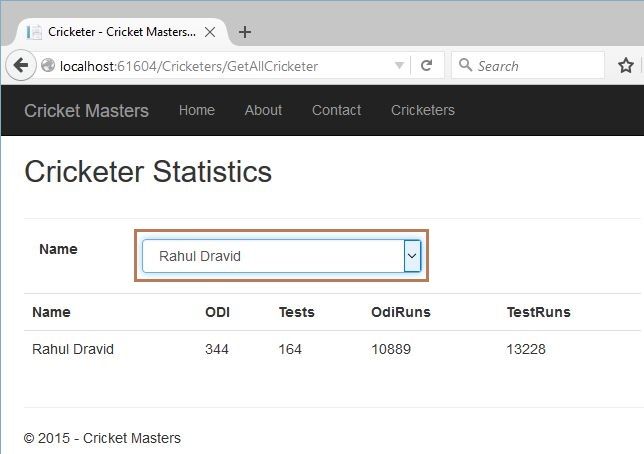Click in the browser Search field
Screen dimensions: 644x454
point(528,65)
